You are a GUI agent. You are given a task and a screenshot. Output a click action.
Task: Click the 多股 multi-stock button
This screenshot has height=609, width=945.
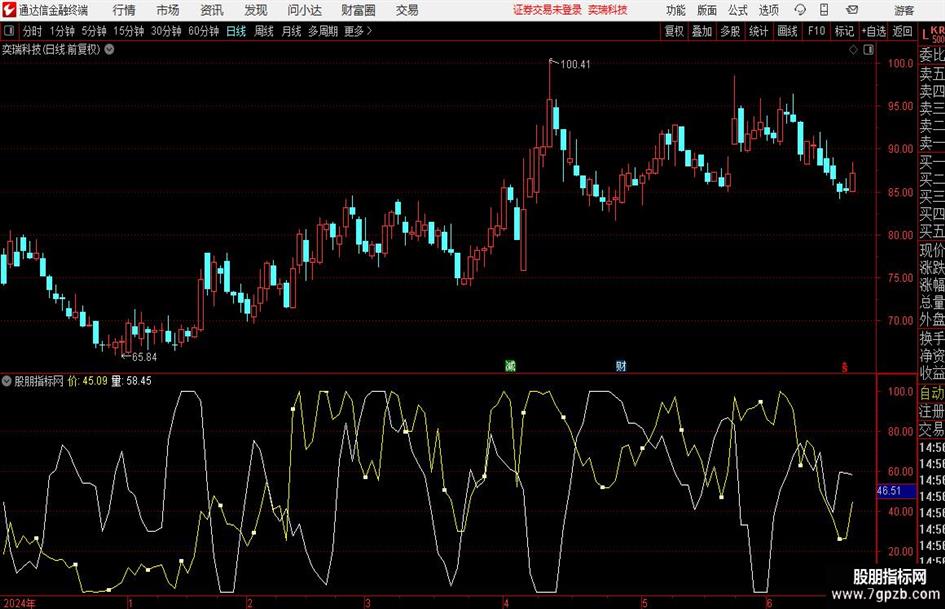click(x=730, y=31)
